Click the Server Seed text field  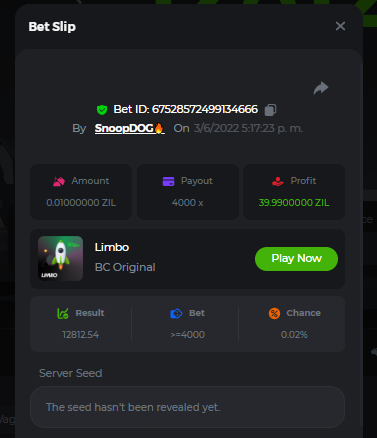pos(187,407)
